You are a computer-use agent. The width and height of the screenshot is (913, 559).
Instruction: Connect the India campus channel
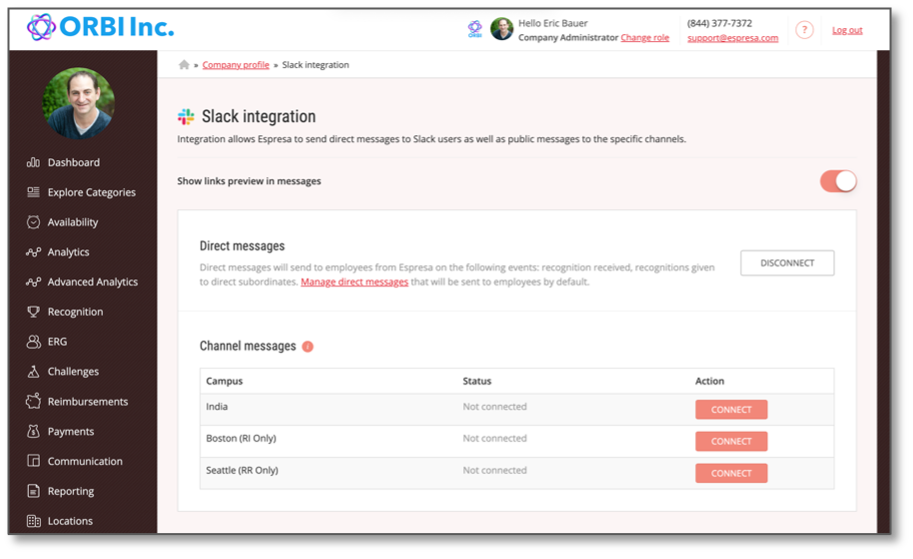[731, 409]
